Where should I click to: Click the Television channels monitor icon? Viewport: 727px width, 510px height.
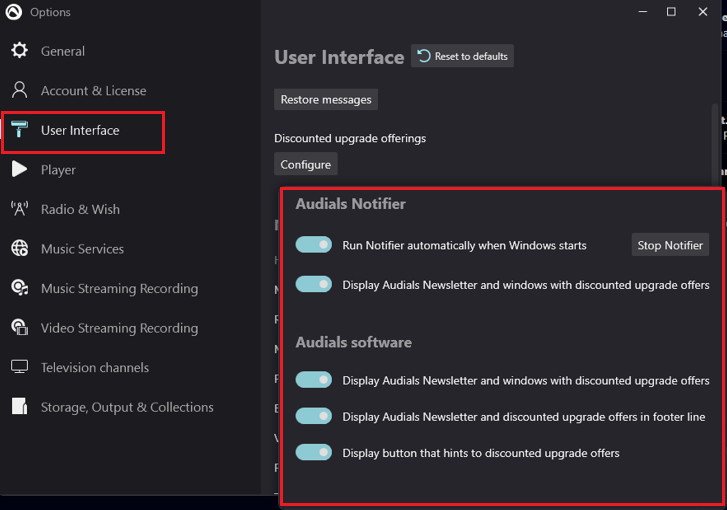pyautogui.click(x=19, y=367)
